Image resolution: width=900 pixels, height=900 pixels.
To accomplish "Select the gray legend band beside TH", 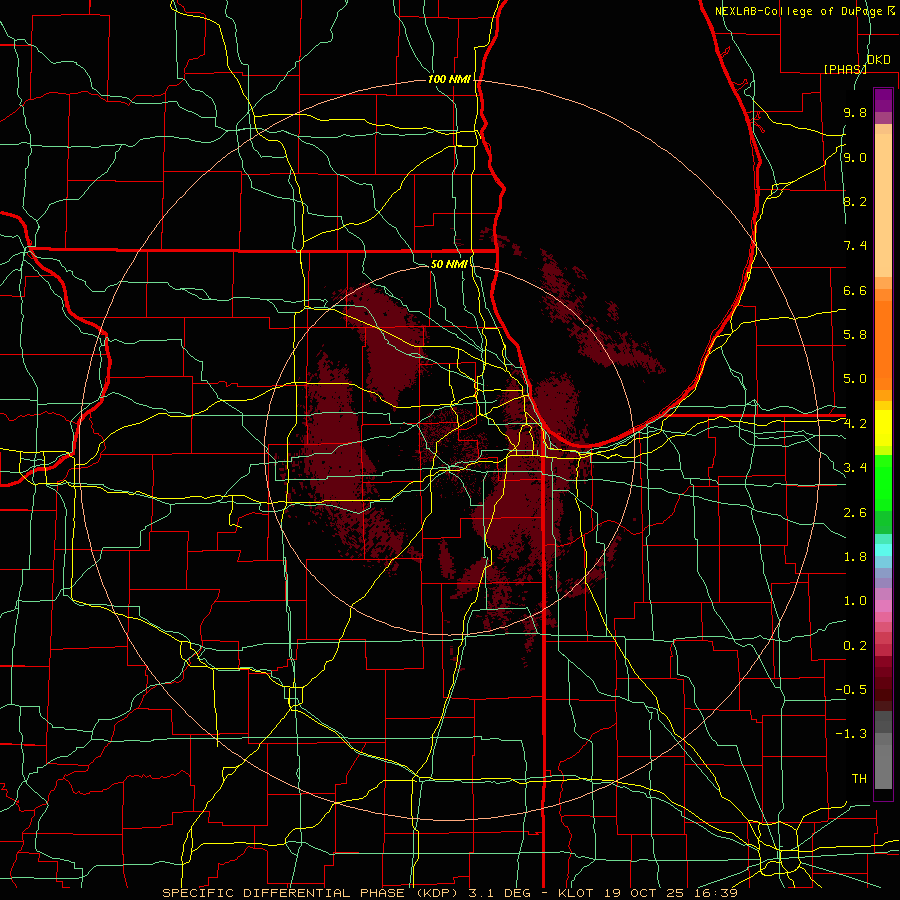I will tap(883, 767).
